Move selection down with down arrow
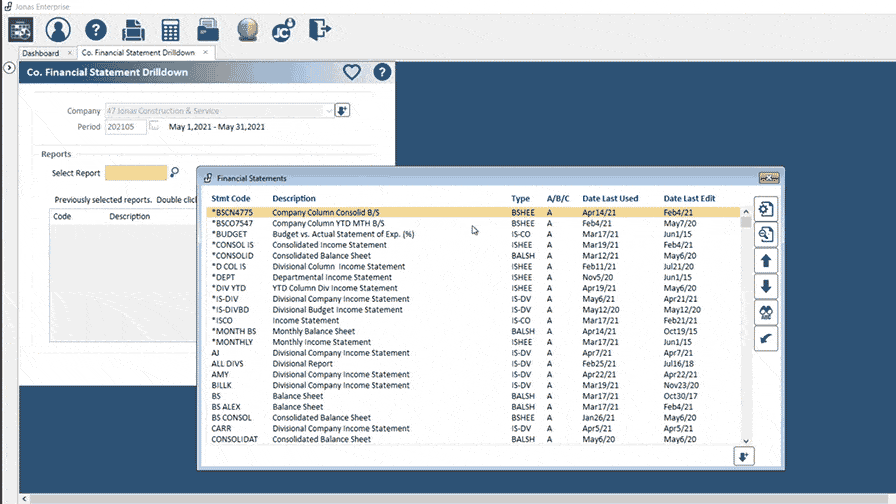The image size is (896, 504). coord(766,287)
